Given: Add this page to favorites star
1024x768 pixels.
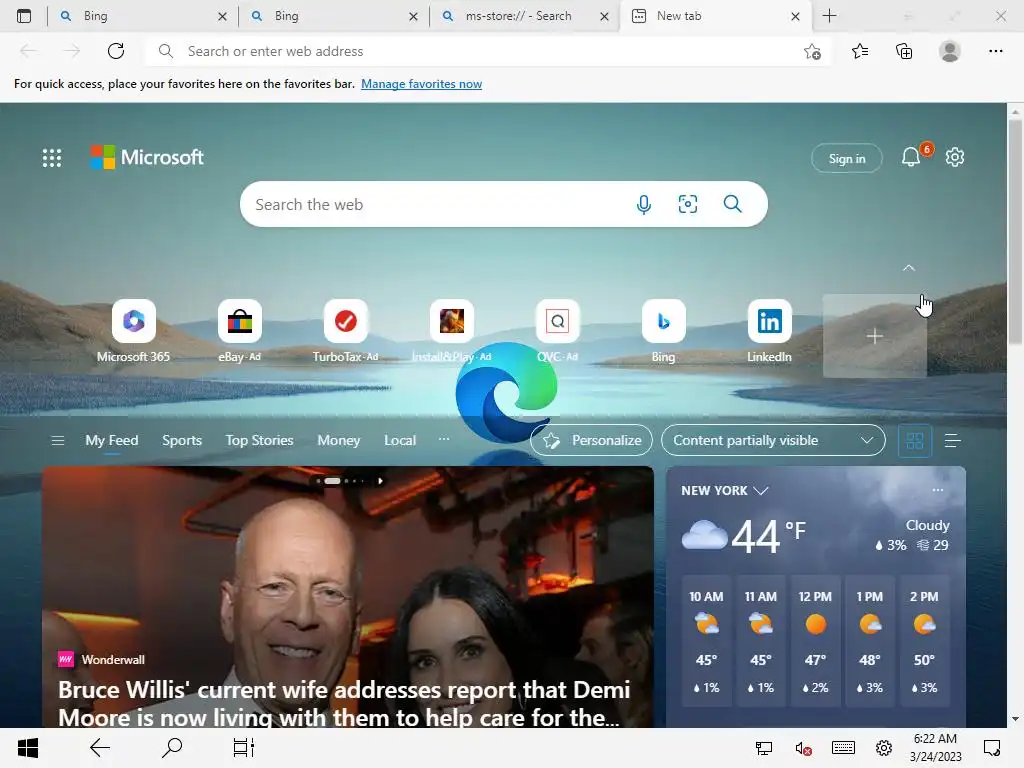Looking at the screenshot, I should tap(812, 51).
